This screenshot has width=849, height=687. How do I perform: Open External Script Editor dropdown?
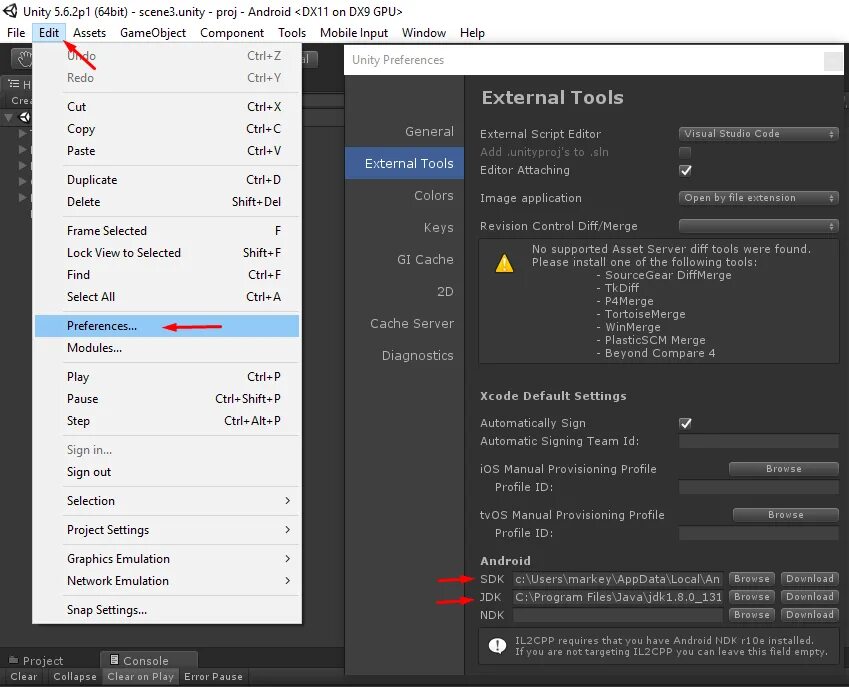tap(759, 134)
